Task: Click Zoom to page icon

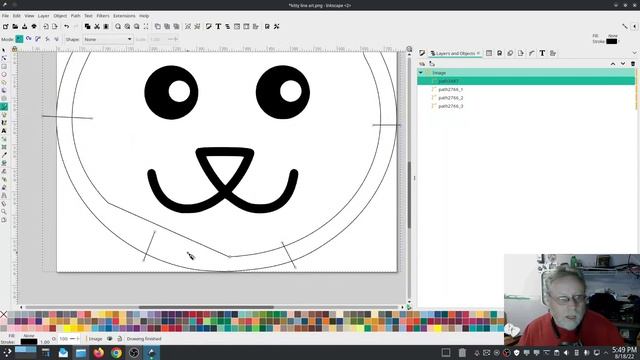Action: pos(137,27)
